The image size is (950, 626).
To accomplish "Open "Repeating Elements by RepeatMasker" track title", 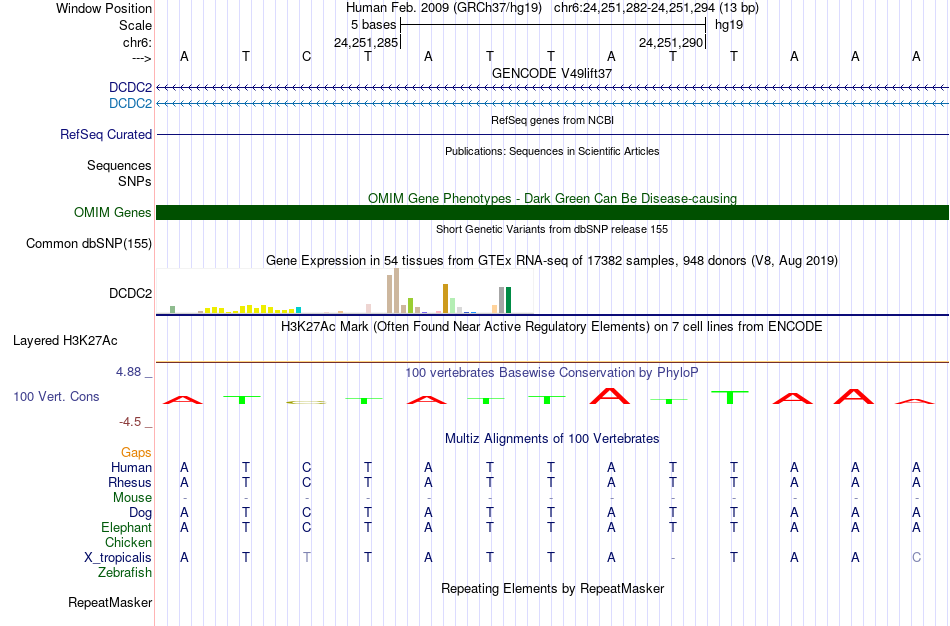I will pyautogui.click(x=552, y=588).
